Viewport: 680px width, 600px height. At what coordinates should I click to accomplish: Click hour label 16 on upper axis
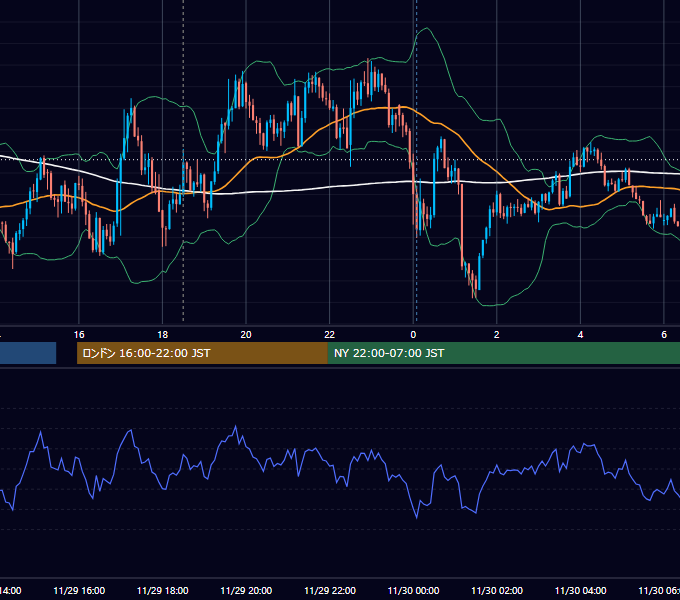click(79, 335)
